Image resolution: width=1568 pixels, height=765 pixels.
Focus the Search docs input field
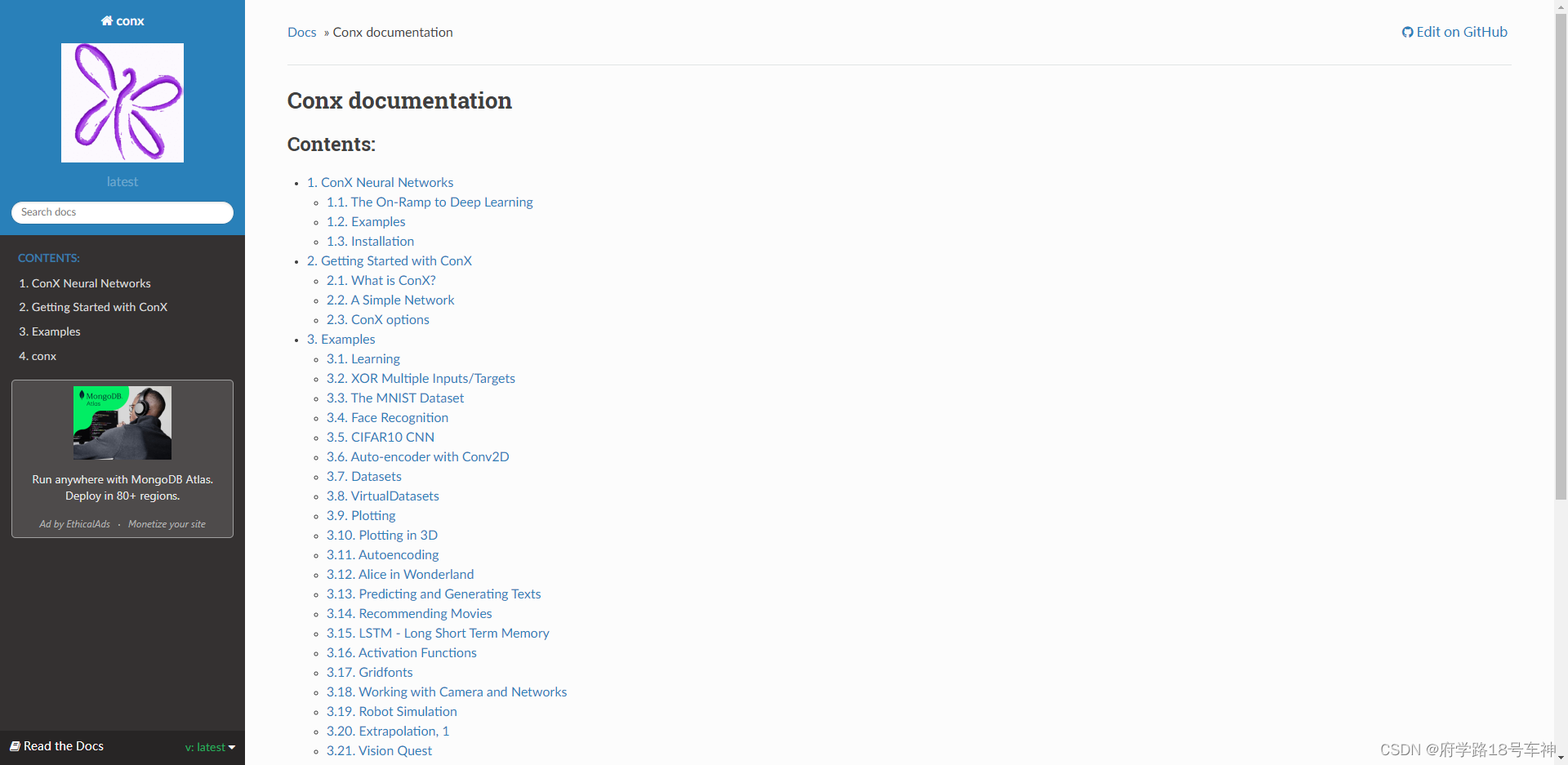122,212
